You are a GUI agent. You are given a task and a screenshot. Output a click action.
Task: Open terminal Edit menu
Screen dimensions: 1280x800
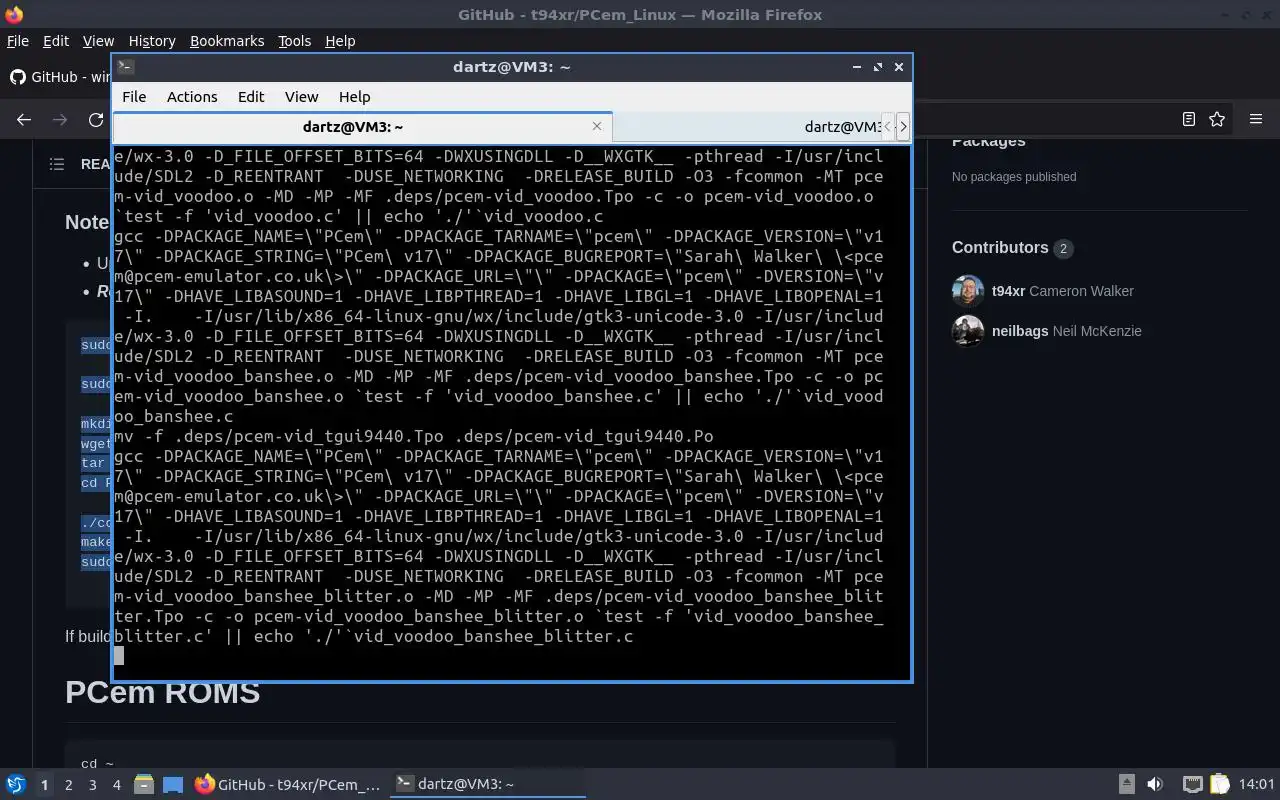[x=251, y=97]
